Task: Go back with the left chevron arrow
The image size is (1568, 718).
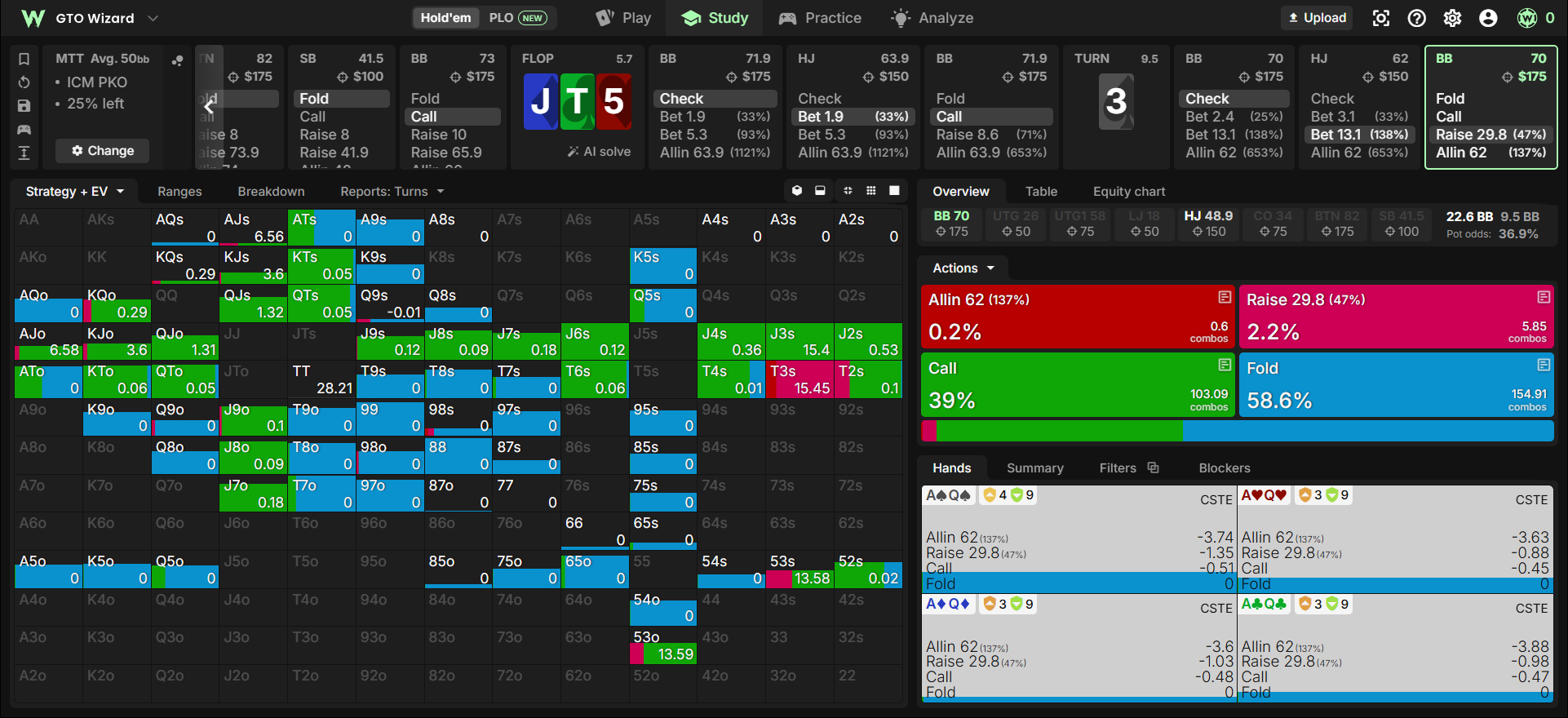Action: point(210,106)
